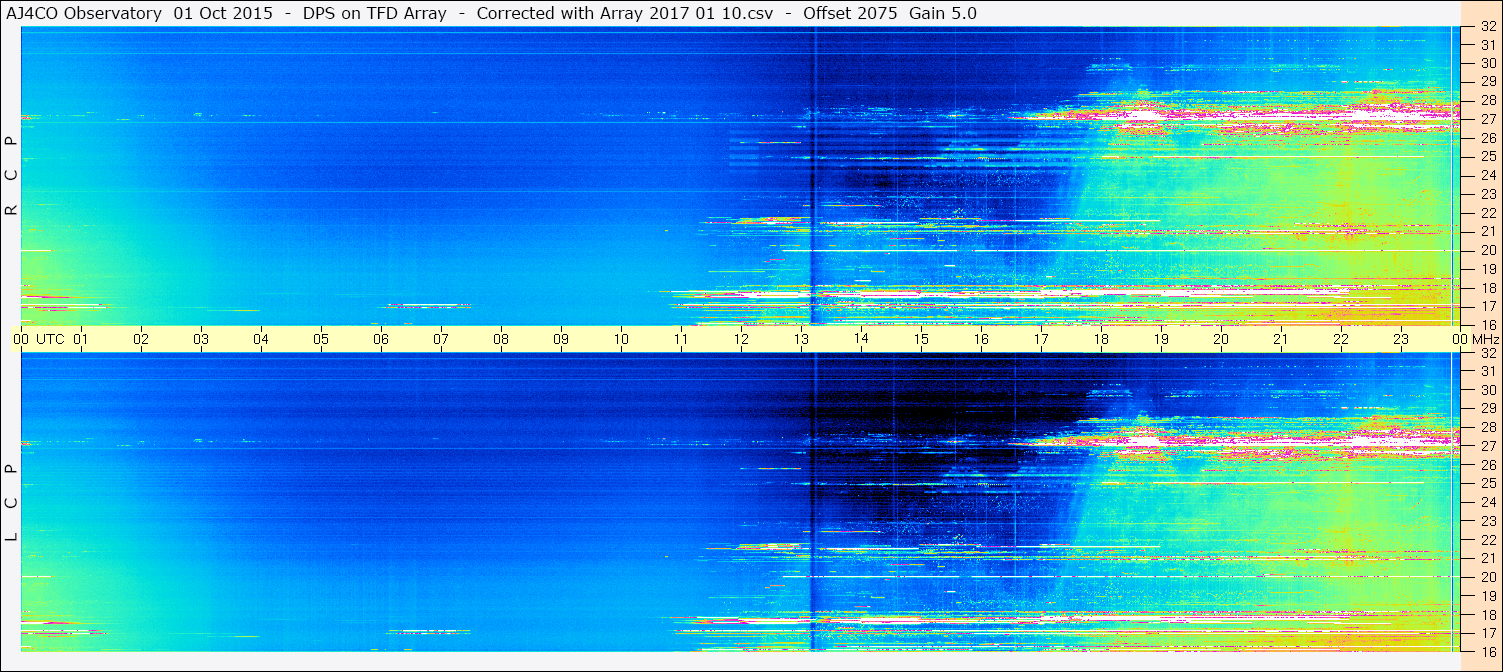Click the Offset 2075 value
The height and width of the screenshot is (672, 1503).
[851, 14]
